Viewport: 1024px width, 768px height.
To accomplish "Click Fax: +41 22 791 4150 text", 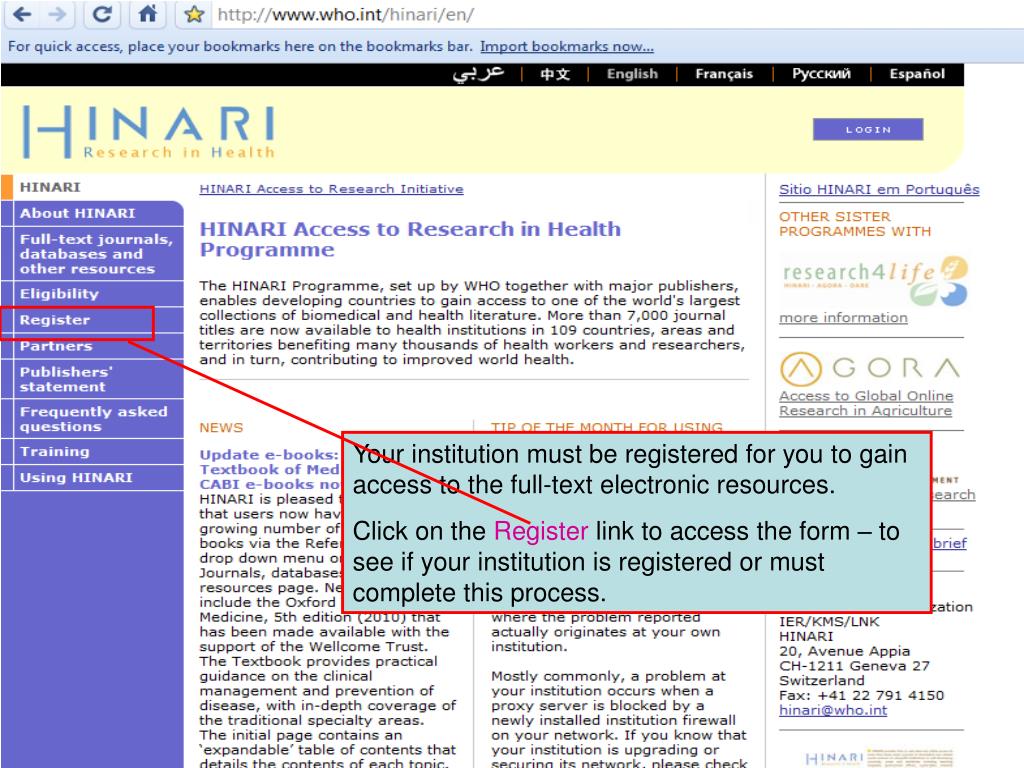I will 861,695.
